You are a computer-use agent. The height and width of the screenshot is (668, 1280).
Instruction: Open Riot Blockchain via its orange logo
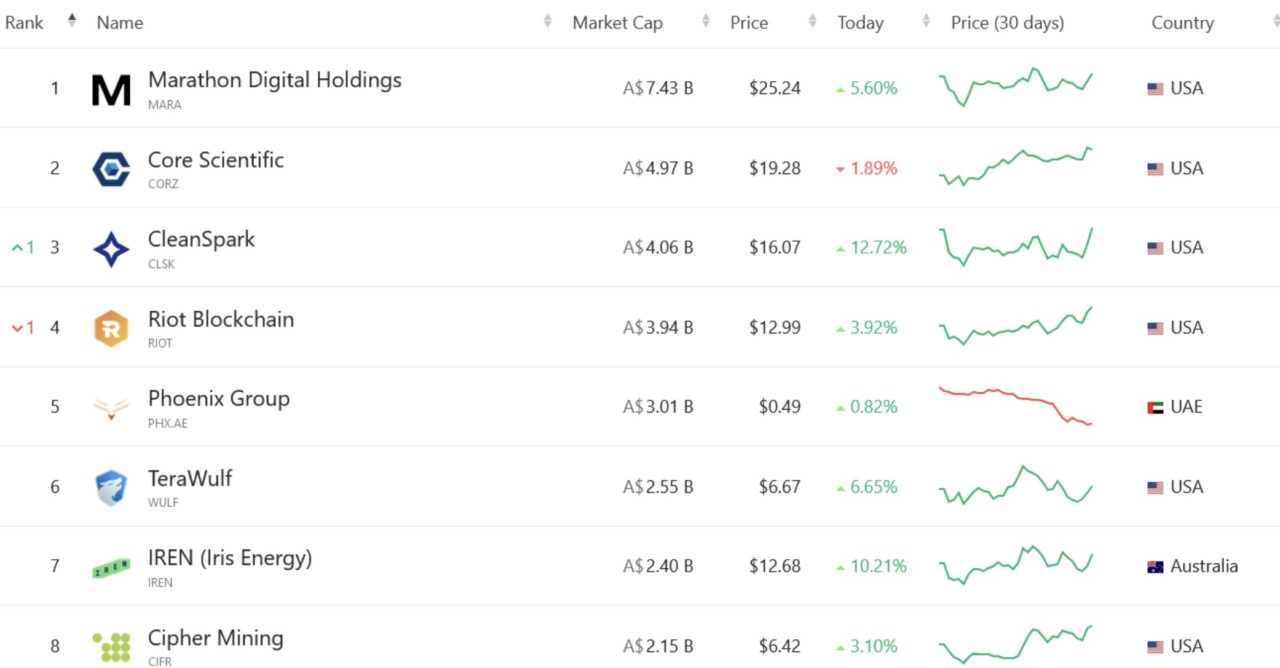tap(110, 327)
